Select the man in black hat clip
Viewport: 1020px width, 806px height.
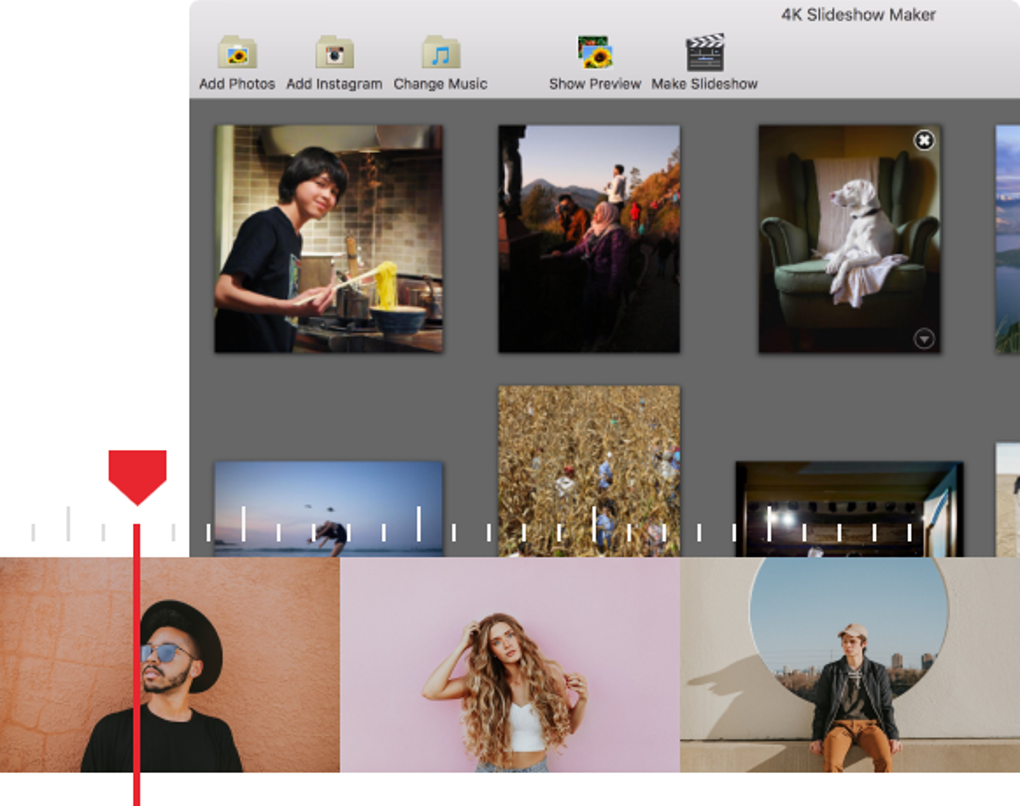170,664
